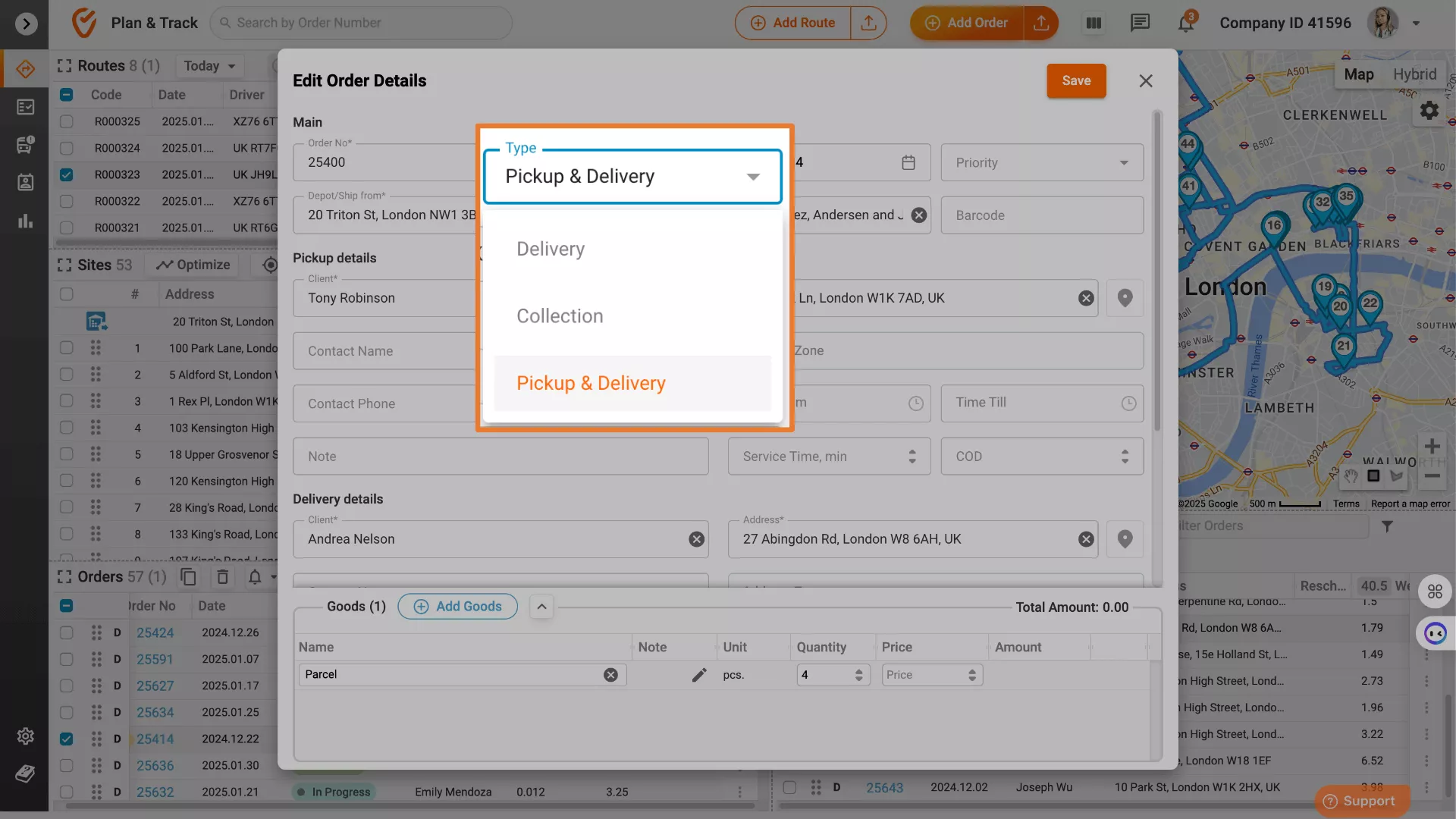Clear the Andrea Nelson client field
This screenshot has width=1456, height=819.
[x=696, y=539]
